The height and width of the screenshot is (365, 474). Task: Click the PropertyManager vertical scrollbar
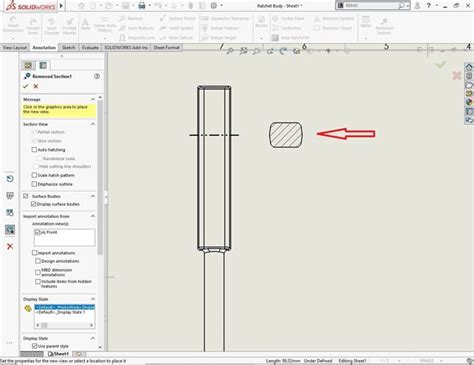pyautogui.click(x=100, y=177)
